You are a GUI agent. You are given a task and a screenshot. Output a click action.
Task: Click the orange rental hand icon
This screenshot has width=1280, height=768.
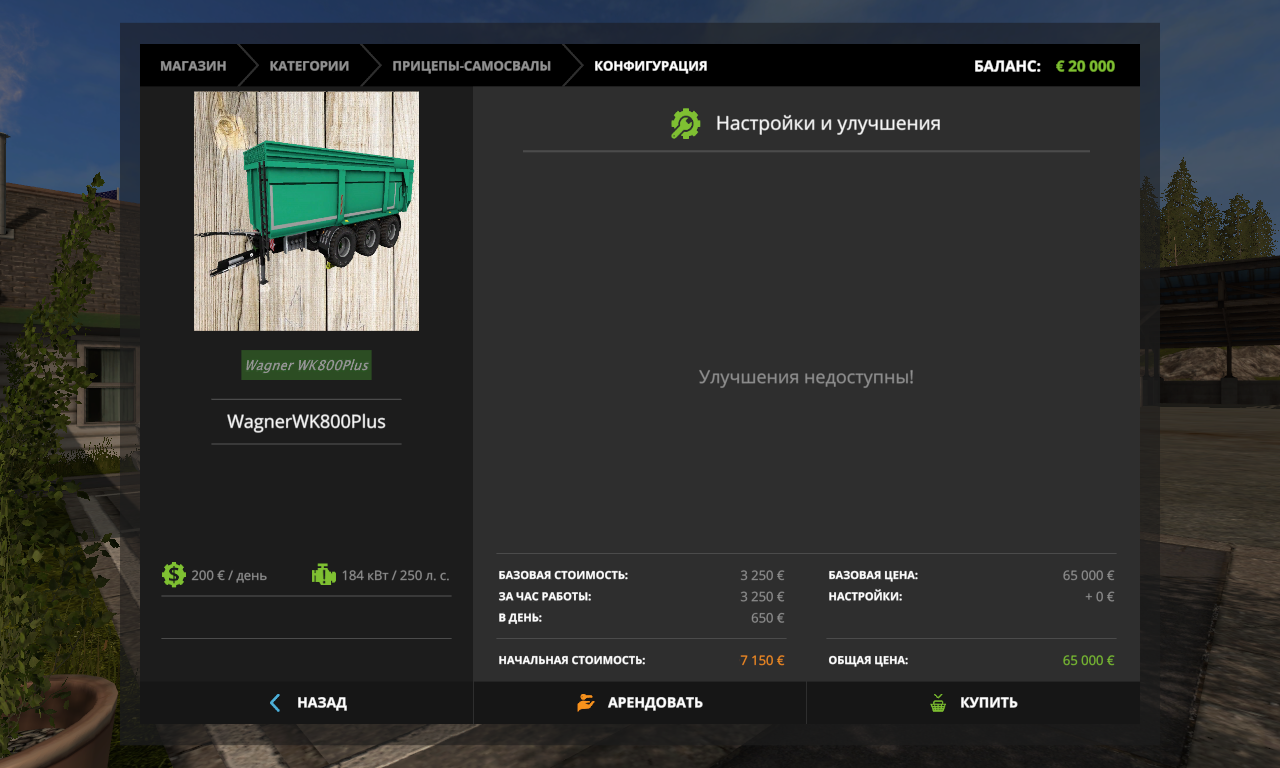(x=586, y=703)
